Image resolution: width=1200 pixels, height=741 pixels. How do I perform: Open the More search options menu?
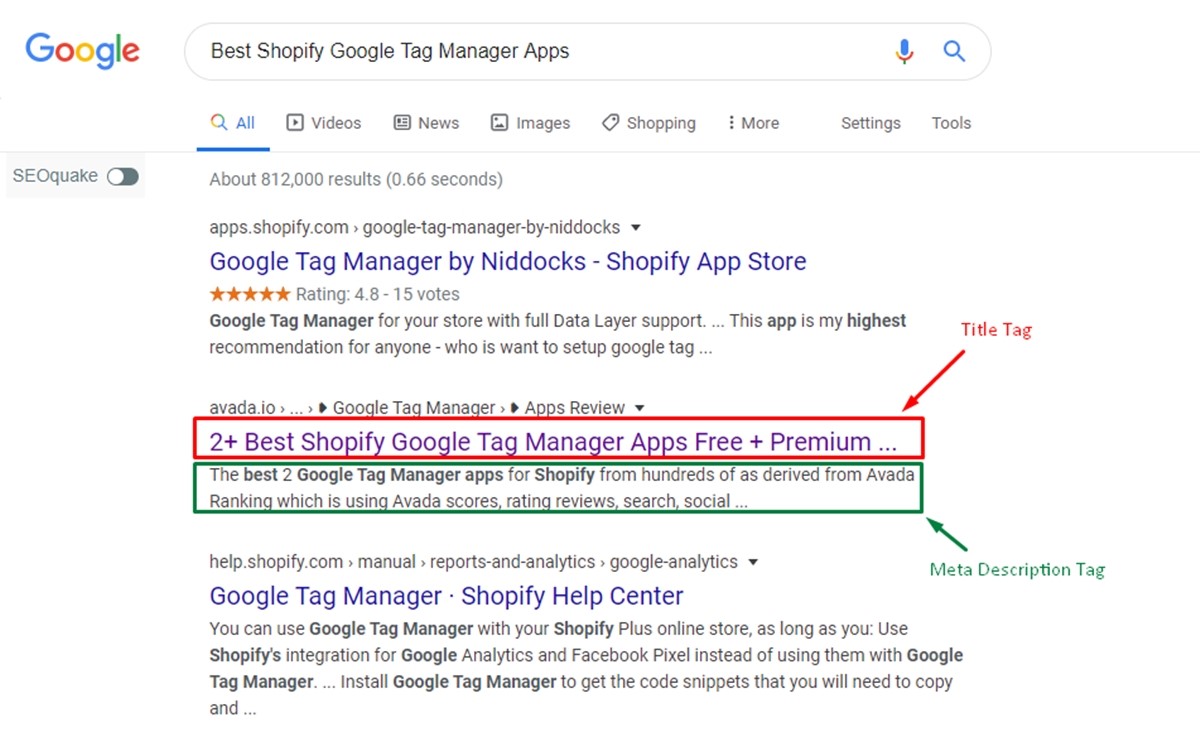[x=754, y=123]
